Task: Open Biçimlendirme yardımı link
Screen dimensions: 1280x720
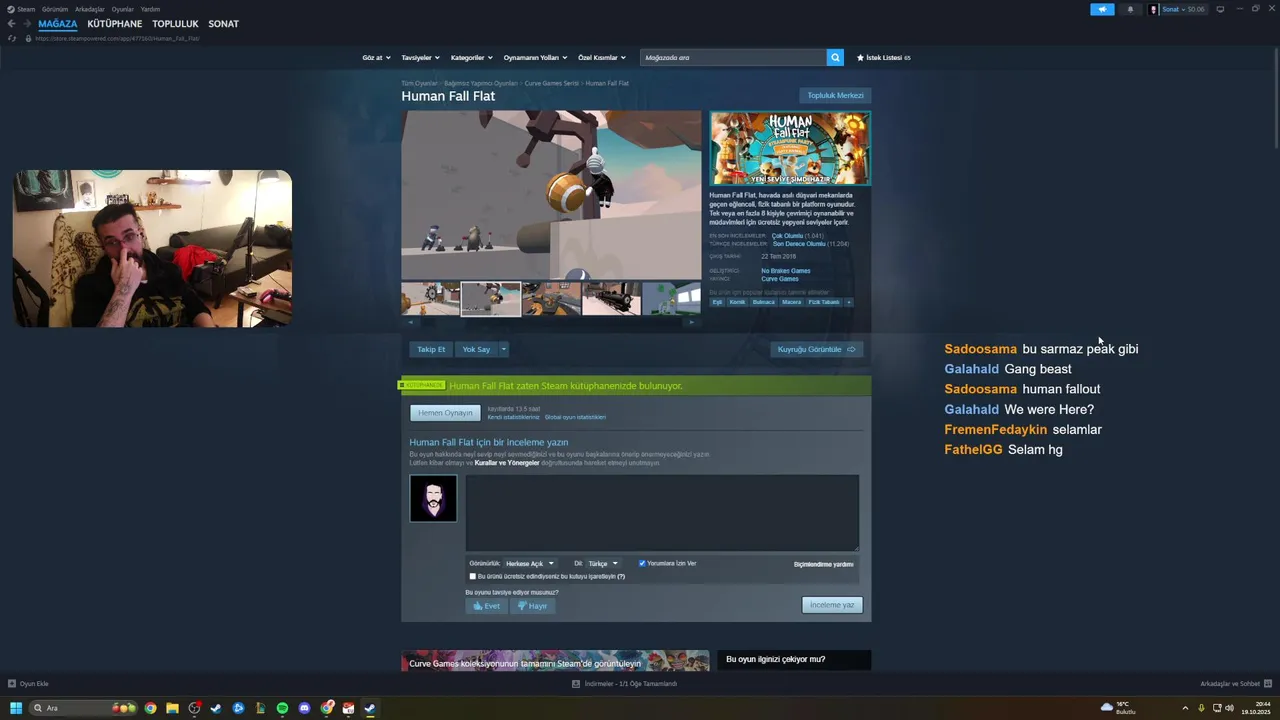Action: (x=823, y=564)
